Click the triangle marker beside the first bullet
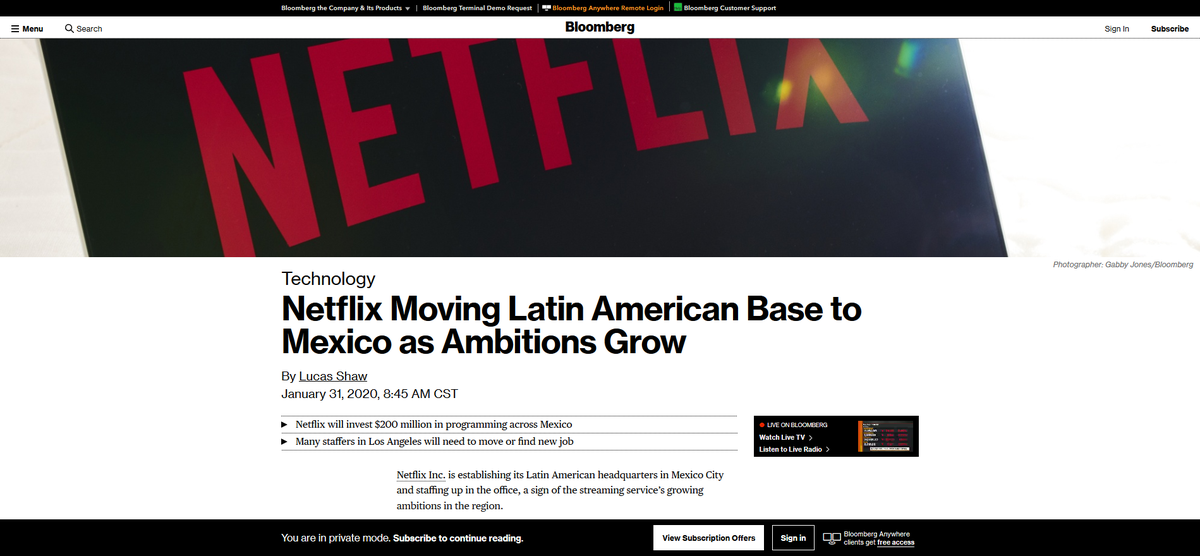 point(285,425)
